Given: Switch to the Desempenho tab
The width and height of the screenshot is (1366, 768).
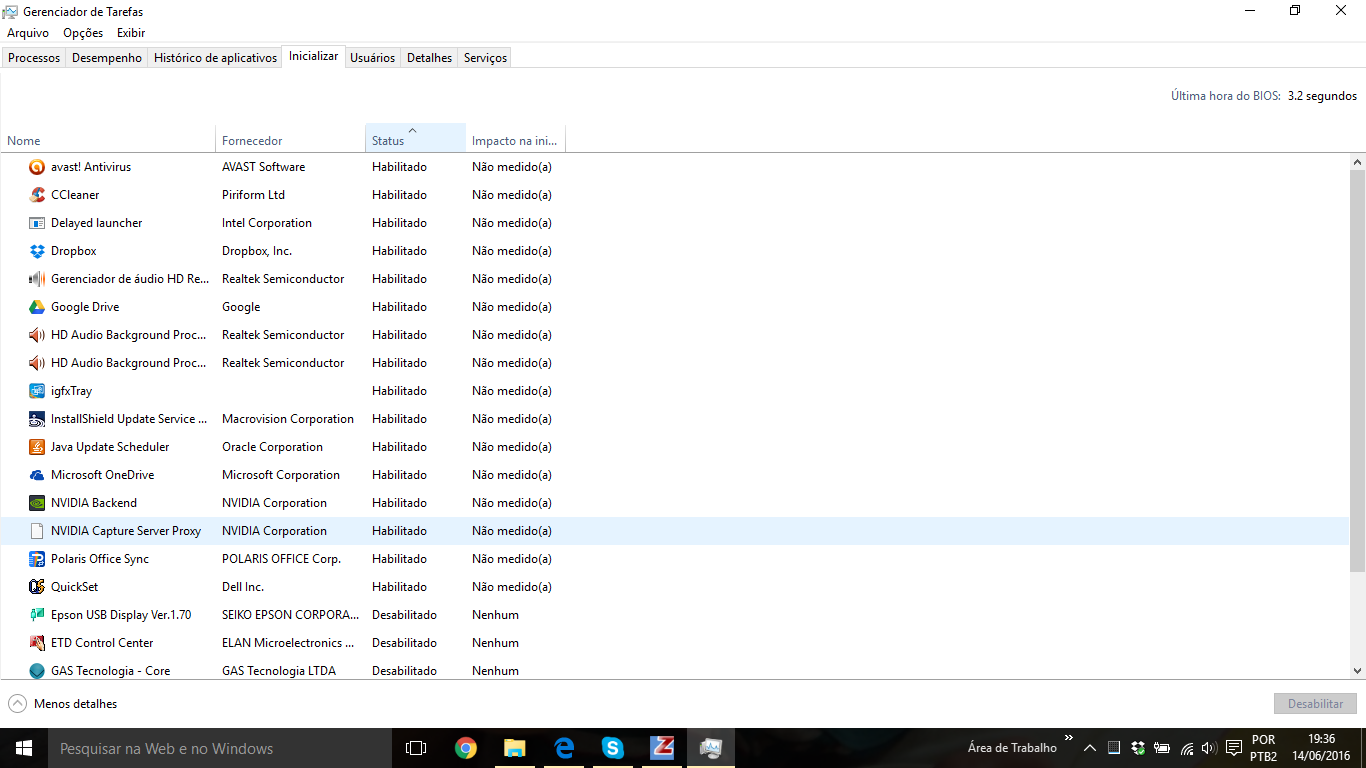Looking at the screenshot, I should pyautogui.click(x=107, y=58).
